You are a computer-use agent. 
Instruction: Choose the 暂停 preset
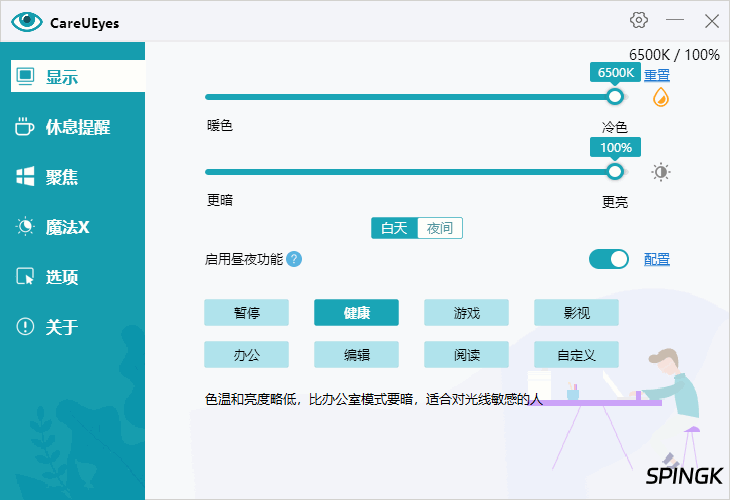(x=246, y=312)
